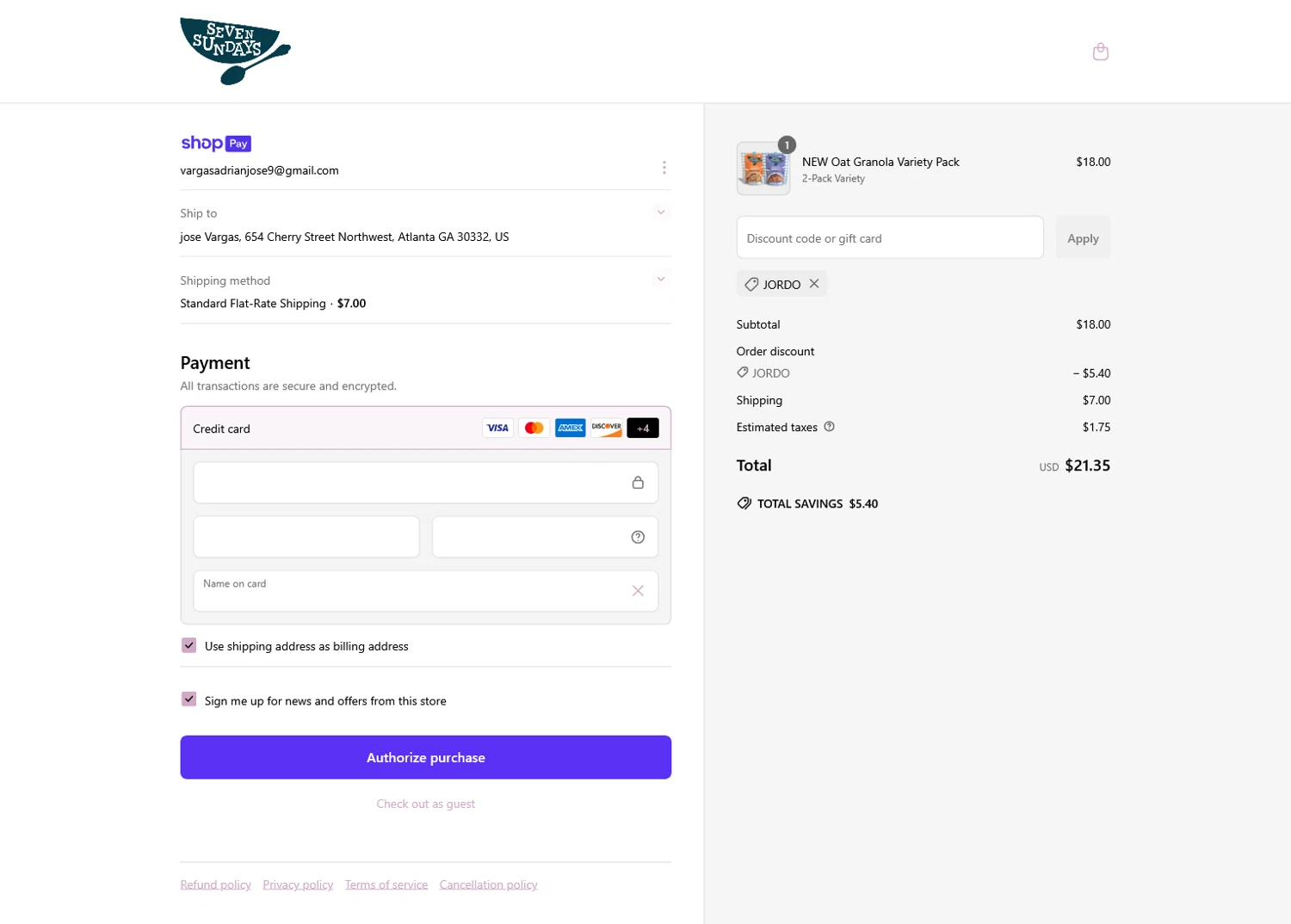1291x924 pixels.
Task: Show additional +4 payment card types
Action: click(643, 428)
